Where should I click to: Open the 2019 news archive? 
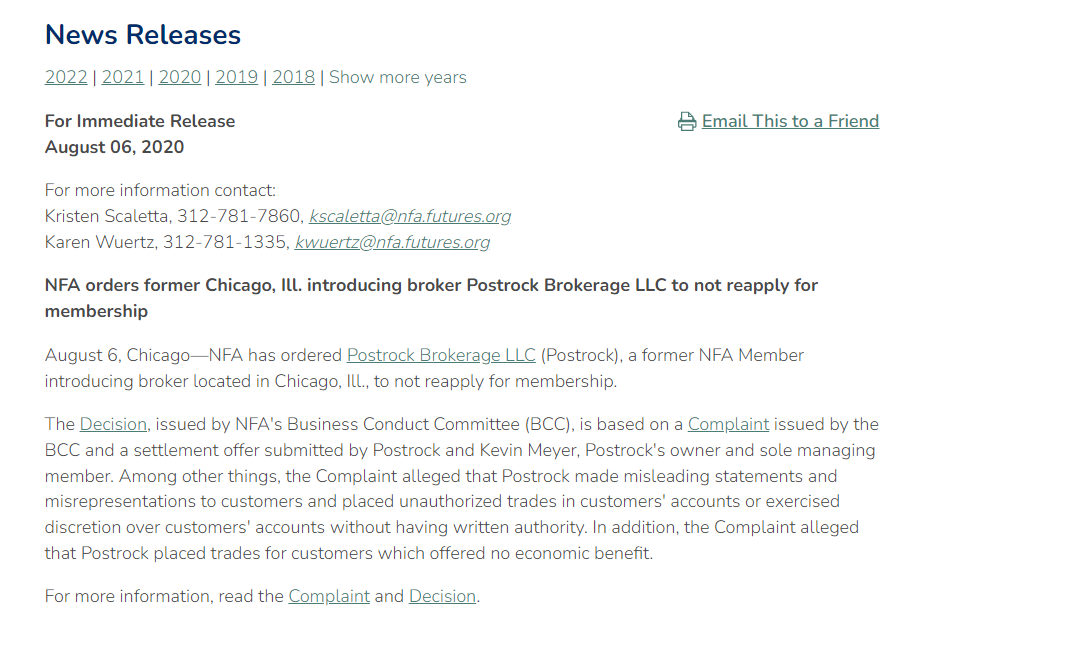click(236, 77)
